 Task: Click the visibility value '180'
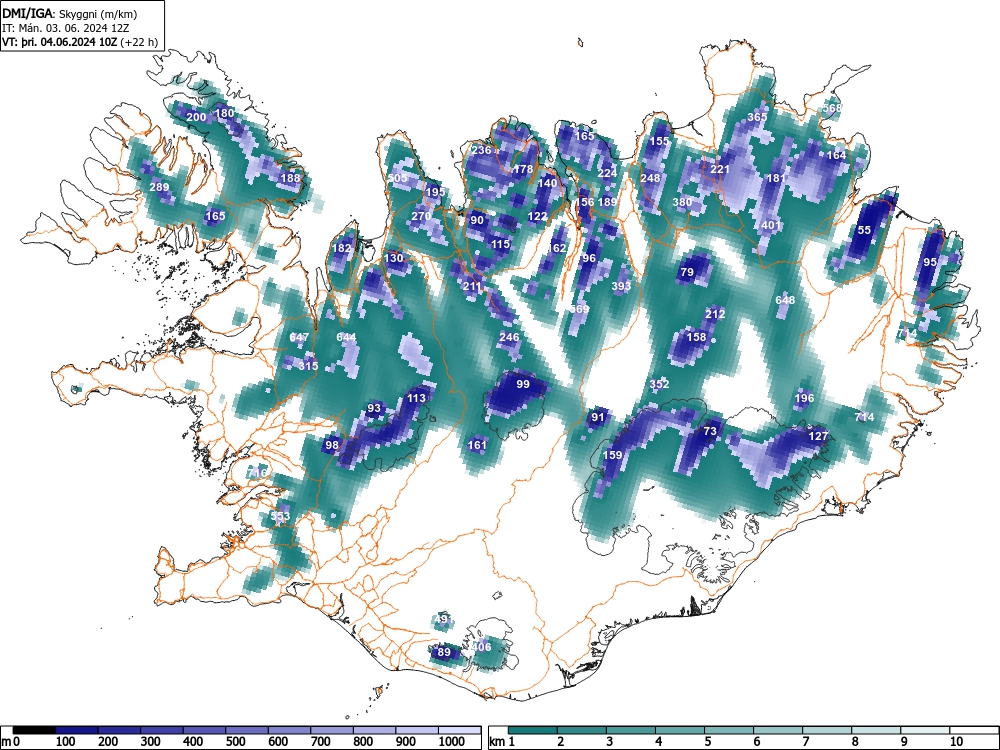tap(225, 113)
